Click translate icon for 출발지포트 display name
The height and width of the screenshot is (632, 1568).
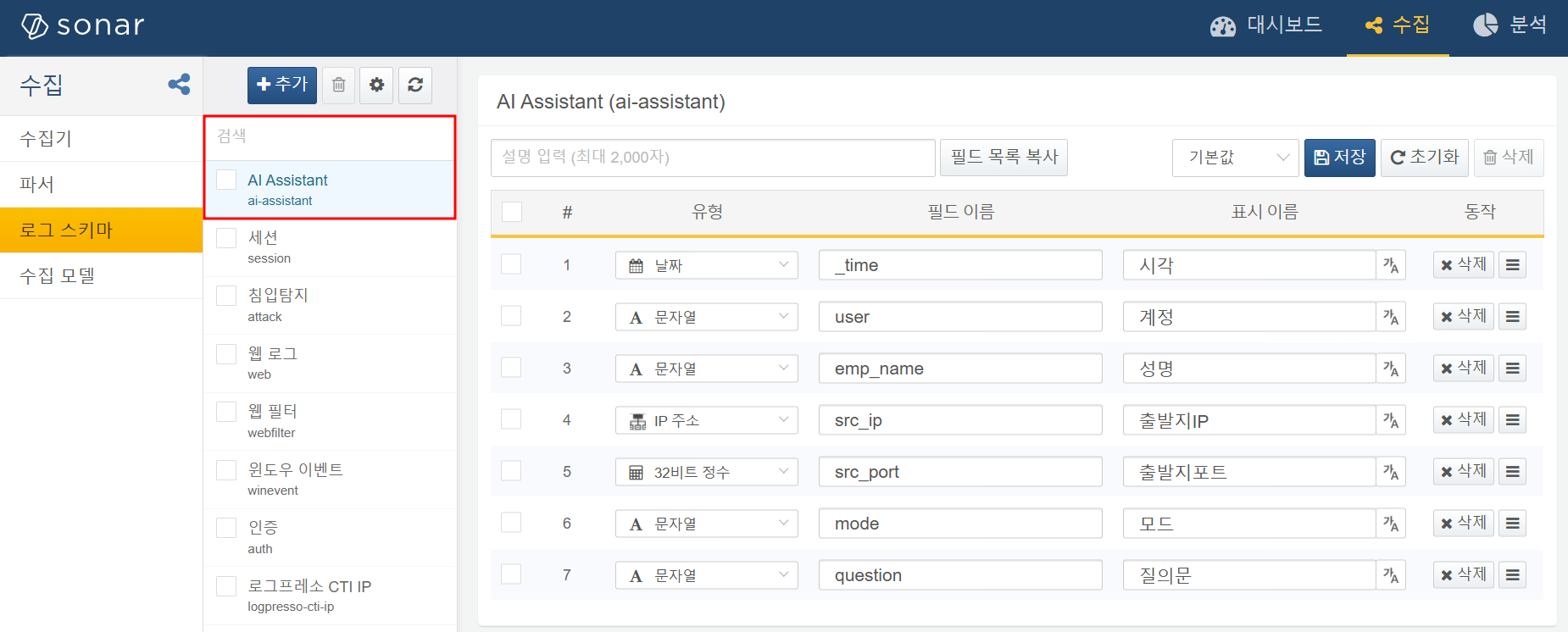(1391, 472)
